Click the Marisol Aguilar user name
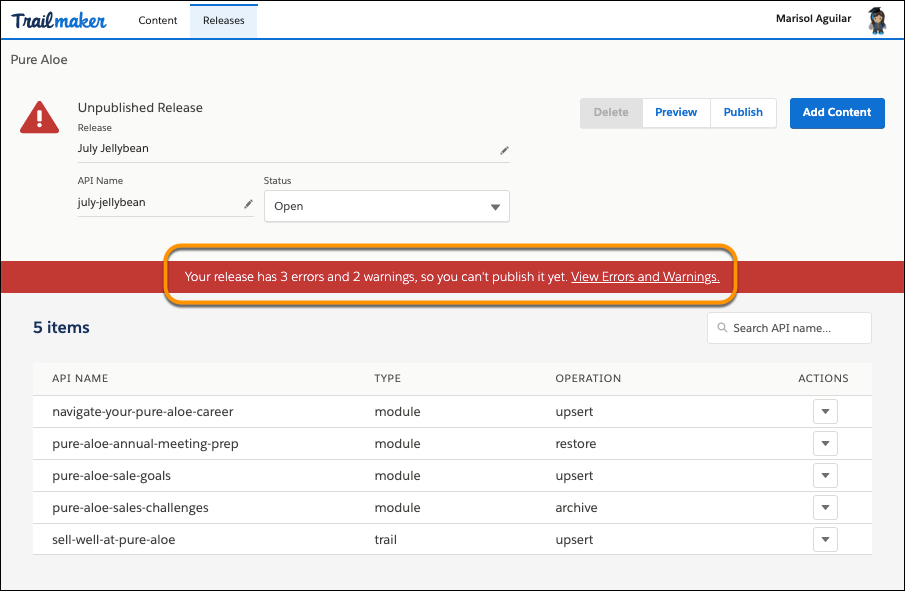Viewport: 905px width, 591px height. click(813, 18)
